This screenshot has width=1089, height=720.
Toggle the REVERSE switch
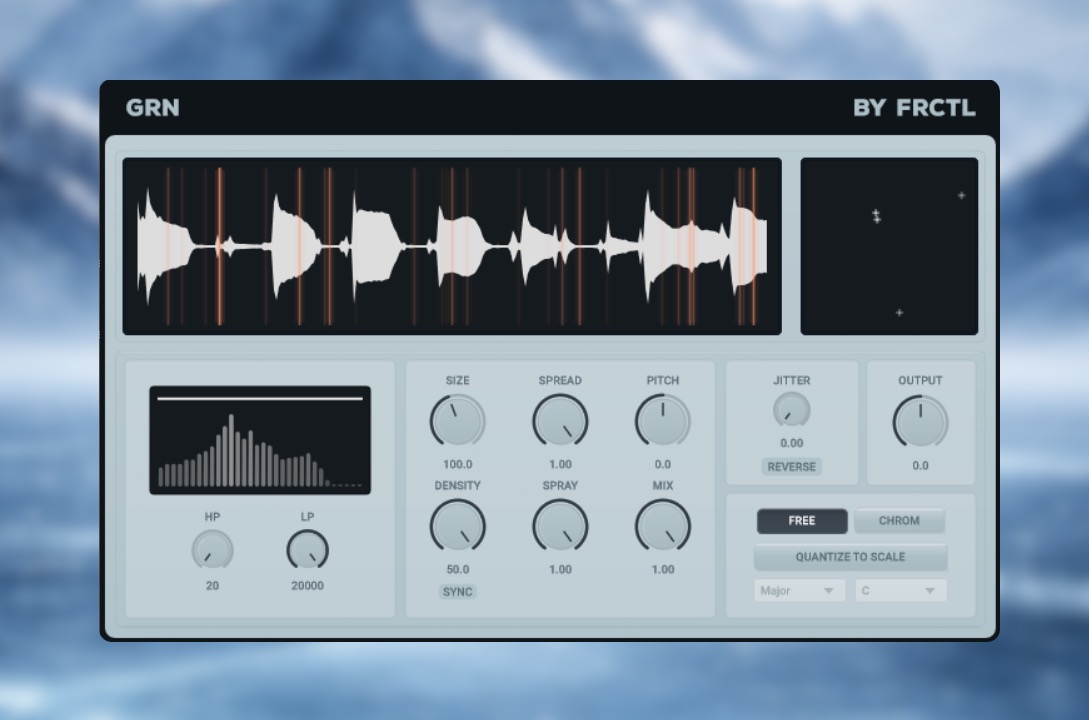[x=791, y=467]
